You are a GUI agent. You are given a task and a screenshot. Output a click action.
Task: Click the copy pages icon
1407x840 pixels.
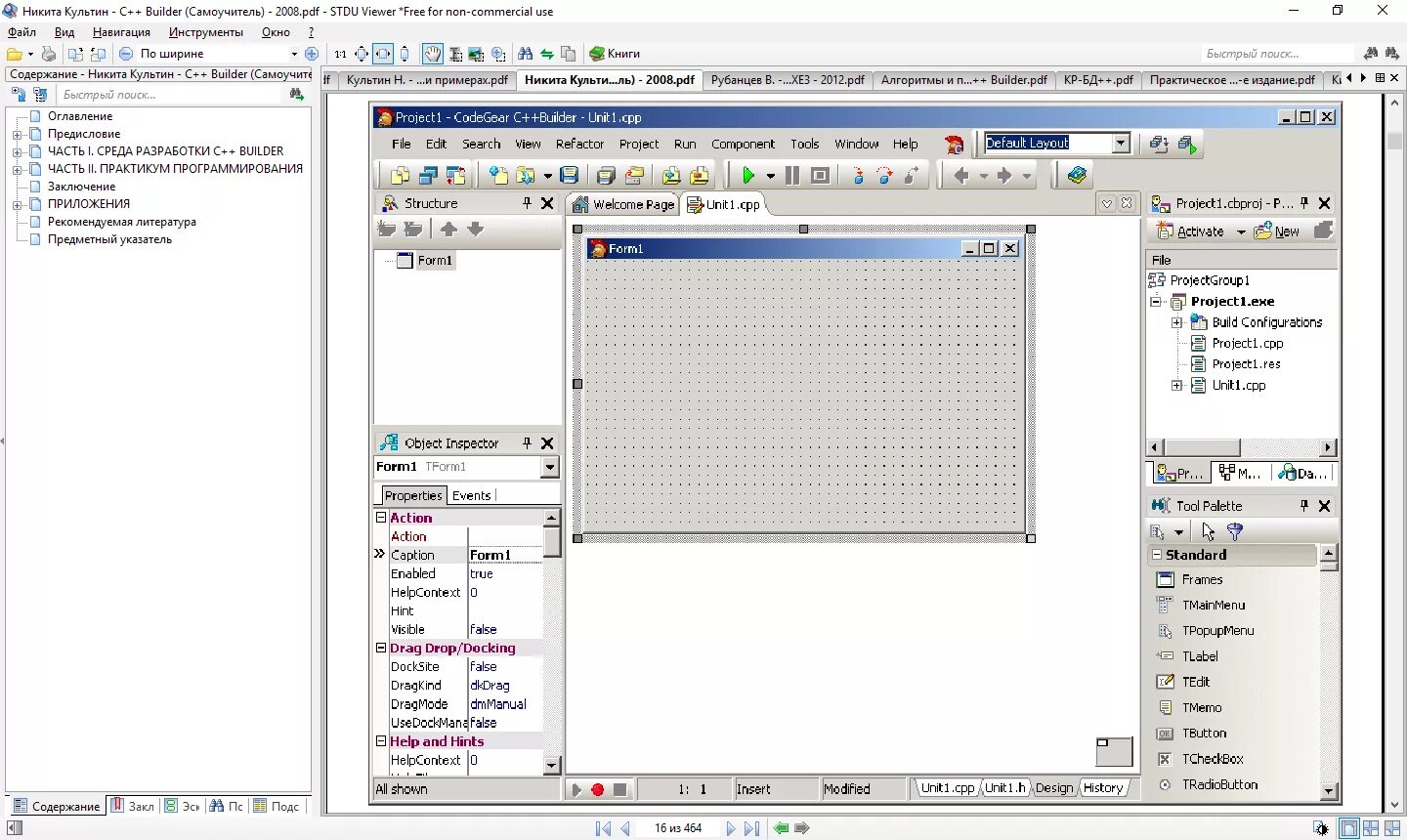[569, 54]
